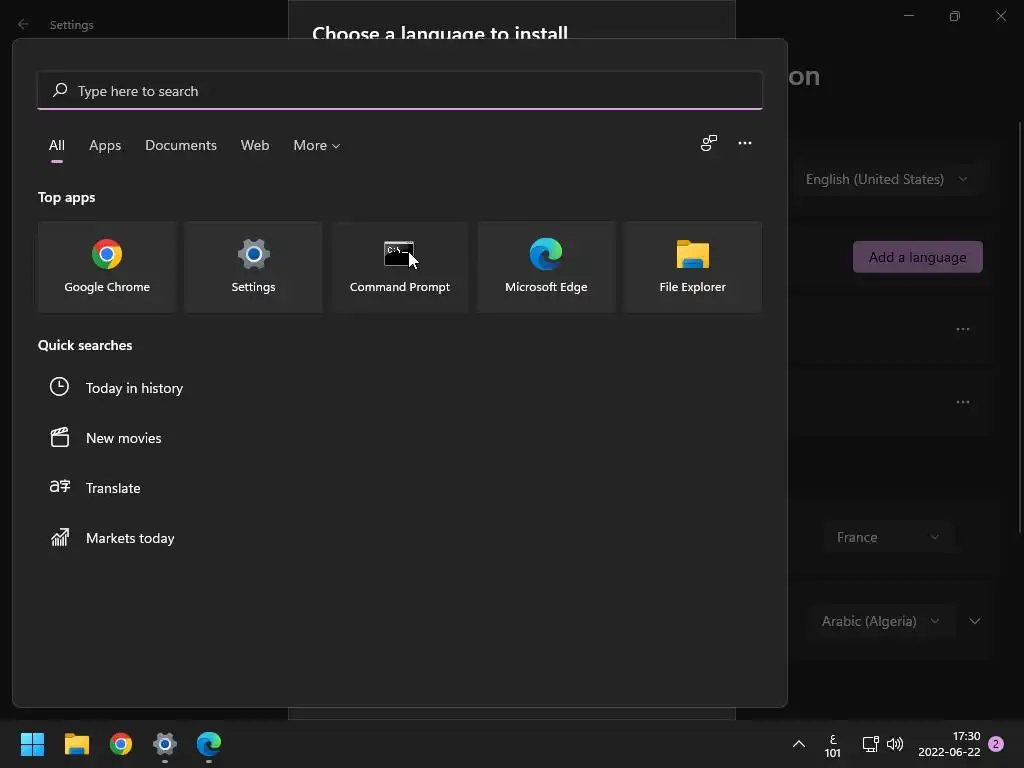Click the Settings window back arrow
The image size is (1024, 768).
pos(23,24)
